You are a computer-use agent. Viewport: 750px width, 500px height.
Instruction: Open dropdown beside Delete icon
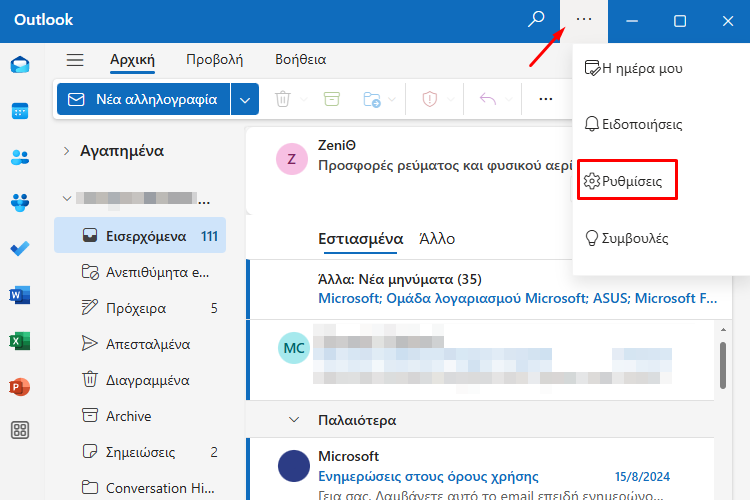point(304,100)
